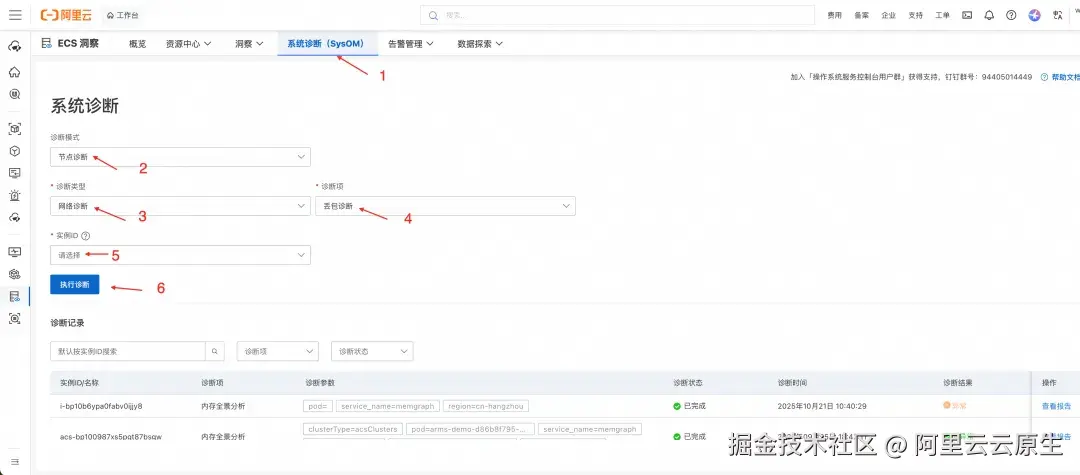Screen dimensions: 1080x475
Task: Click instance i-bp10b6ypa0fabv0ijjy8
Action: 101,406
